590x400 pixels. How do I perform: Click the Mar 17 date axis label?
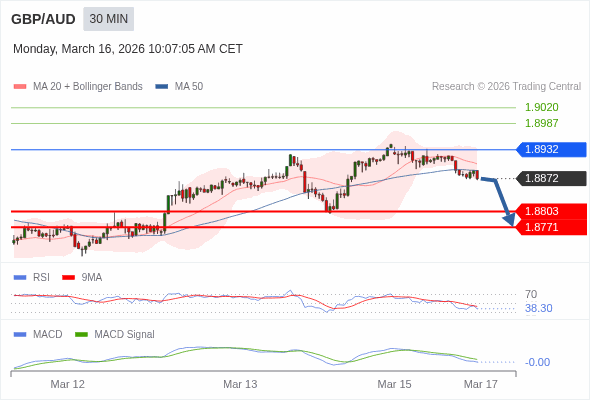coord(481,384)
